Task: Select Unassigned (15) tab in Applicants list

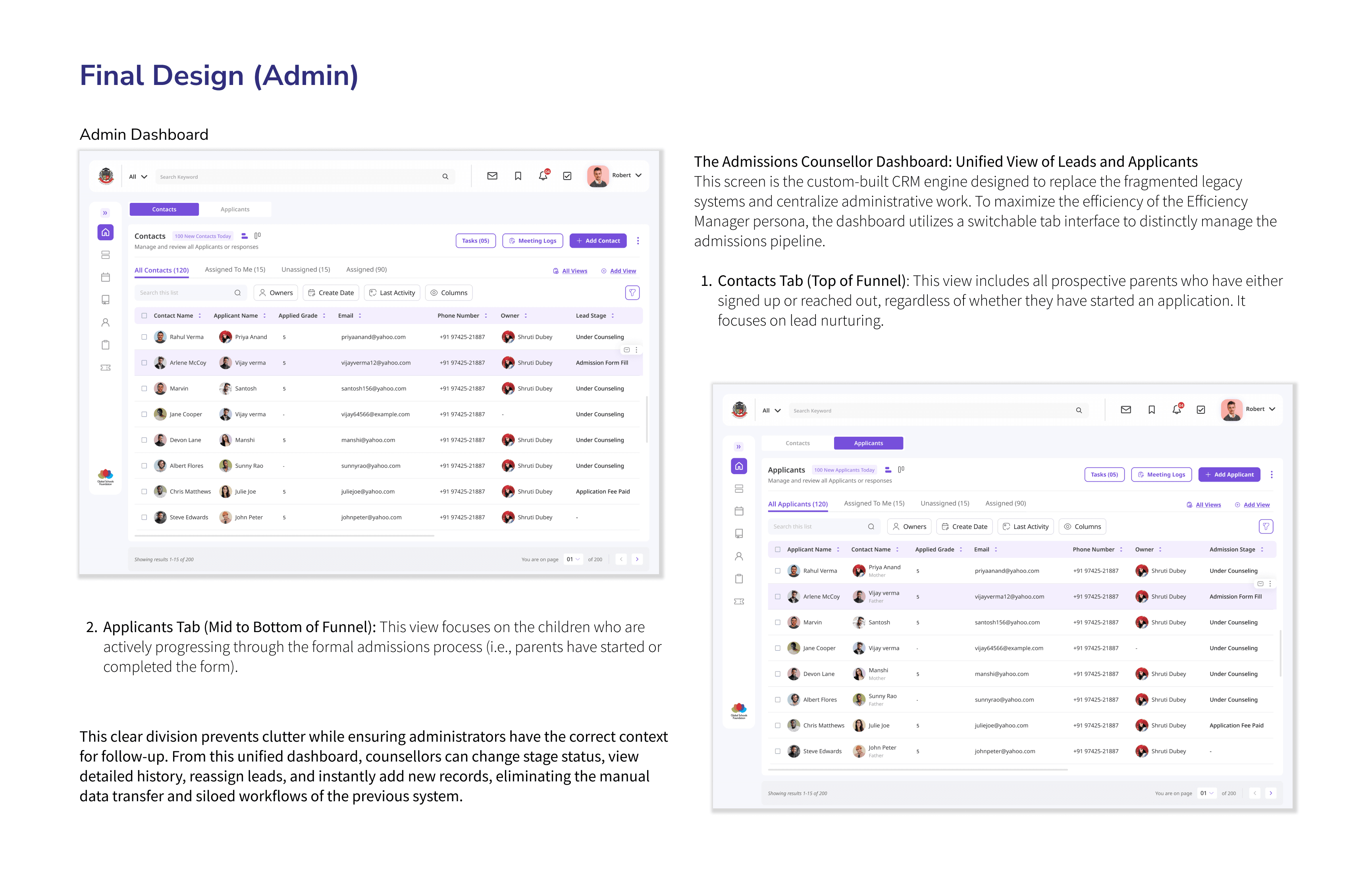Action: [944, 503]
